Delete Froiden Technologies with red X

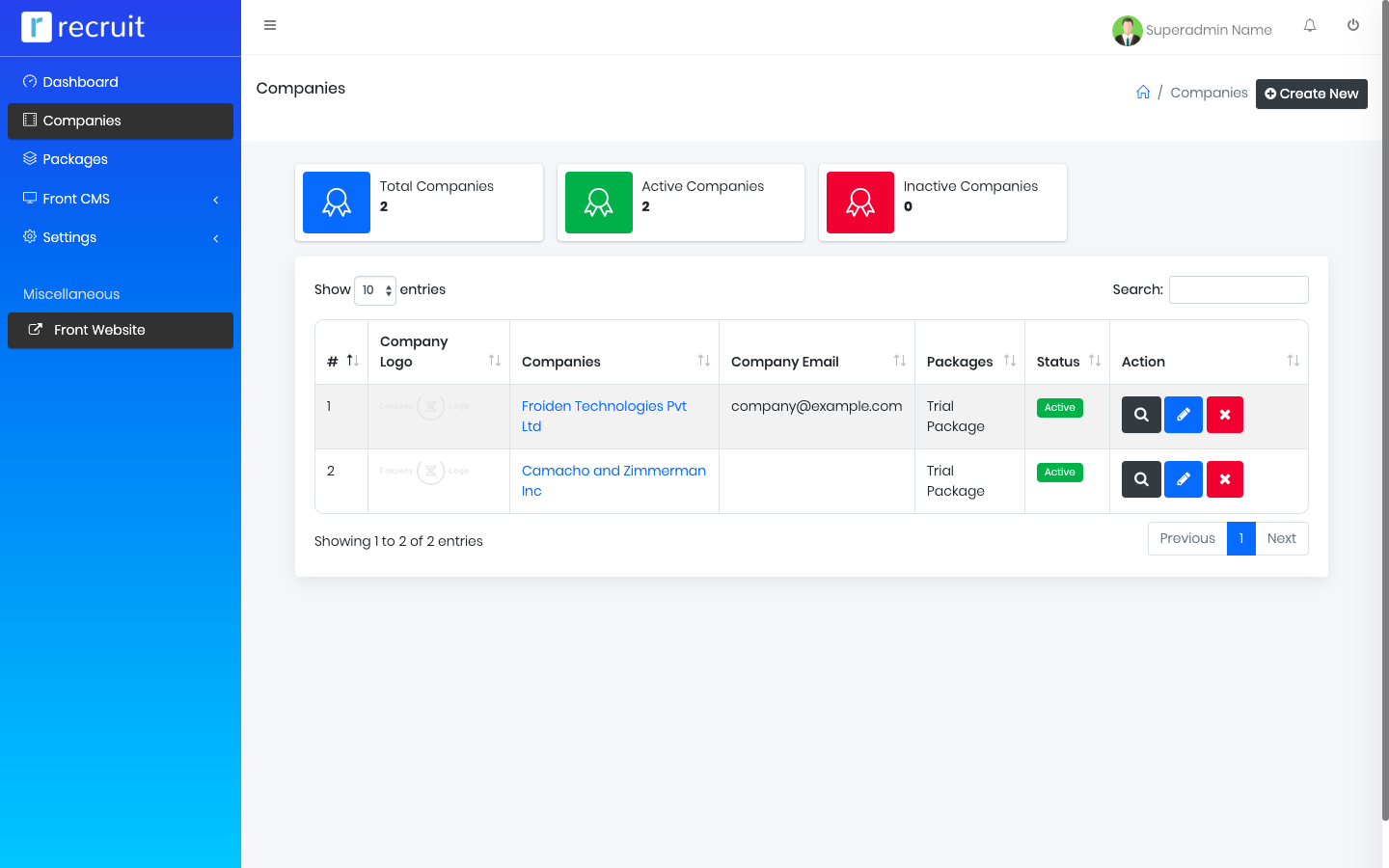[x=1225, y=415]
